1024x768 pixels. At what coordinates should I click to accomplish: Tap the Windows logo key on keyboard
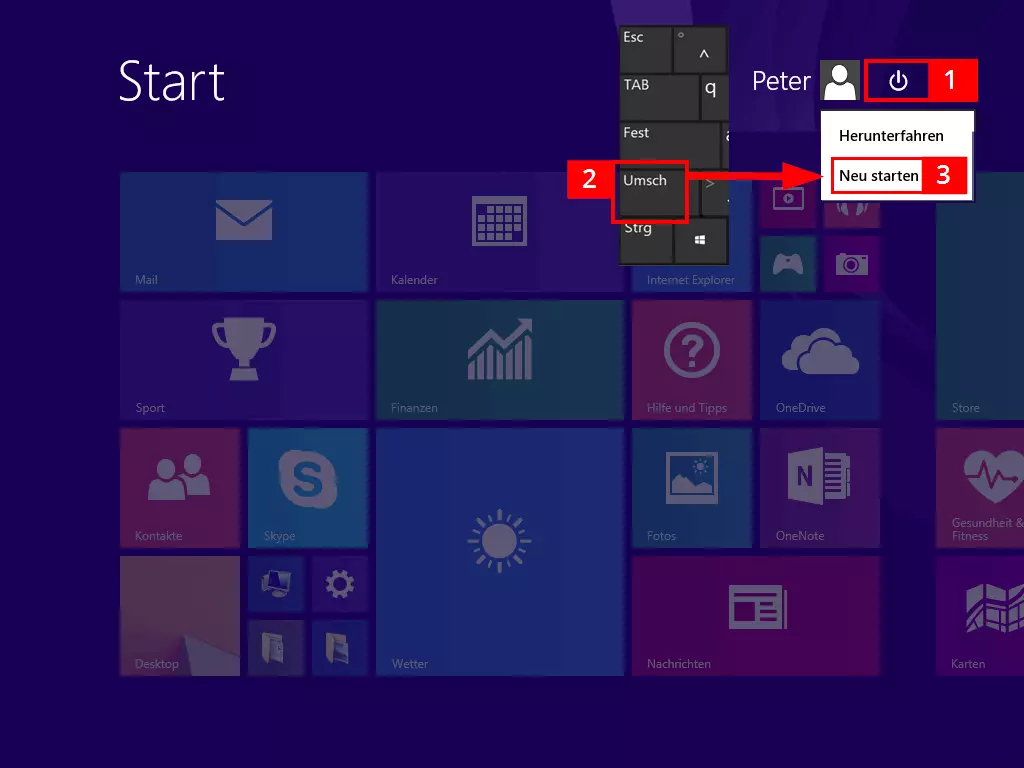[700, 240]
